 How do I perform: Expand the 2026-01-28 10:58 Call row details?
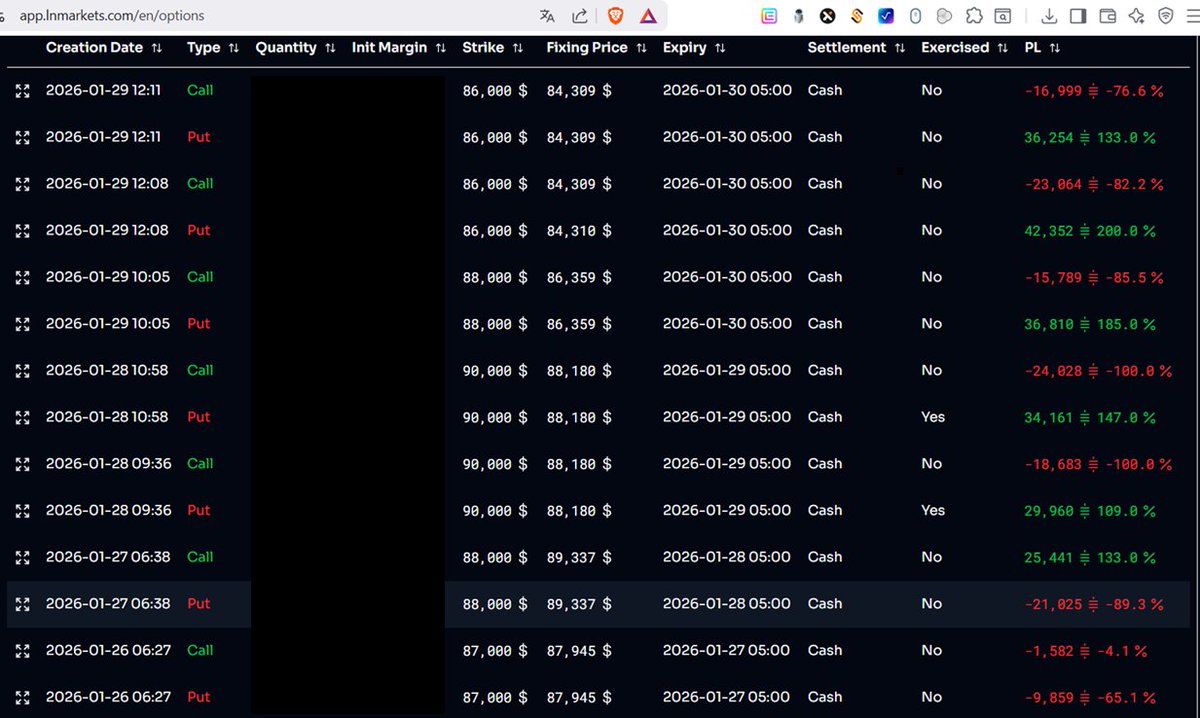pyautogui.click(x=23, y=371)
